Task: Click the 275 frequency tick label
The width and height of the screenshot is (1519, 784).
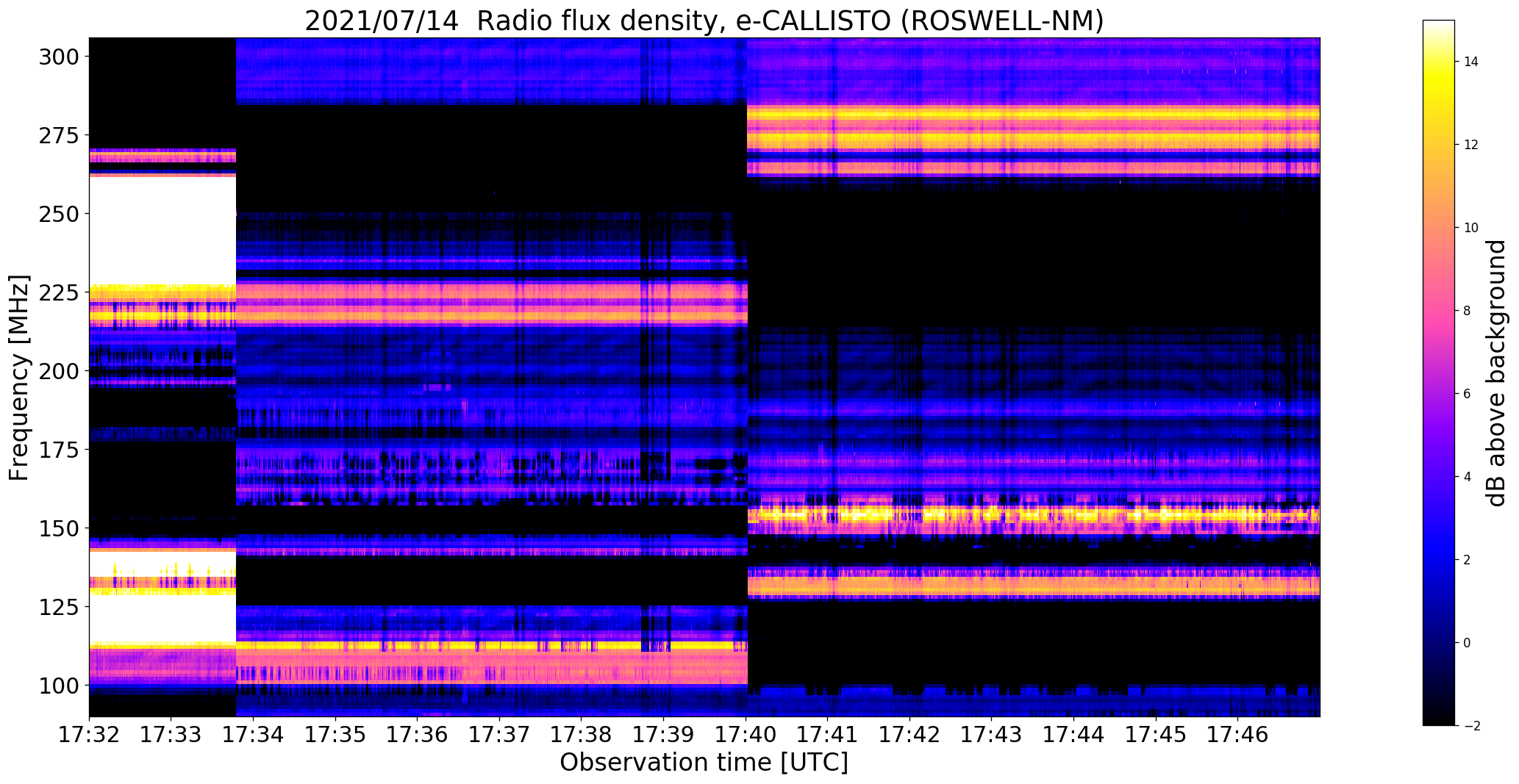Action: pos(59,135)
